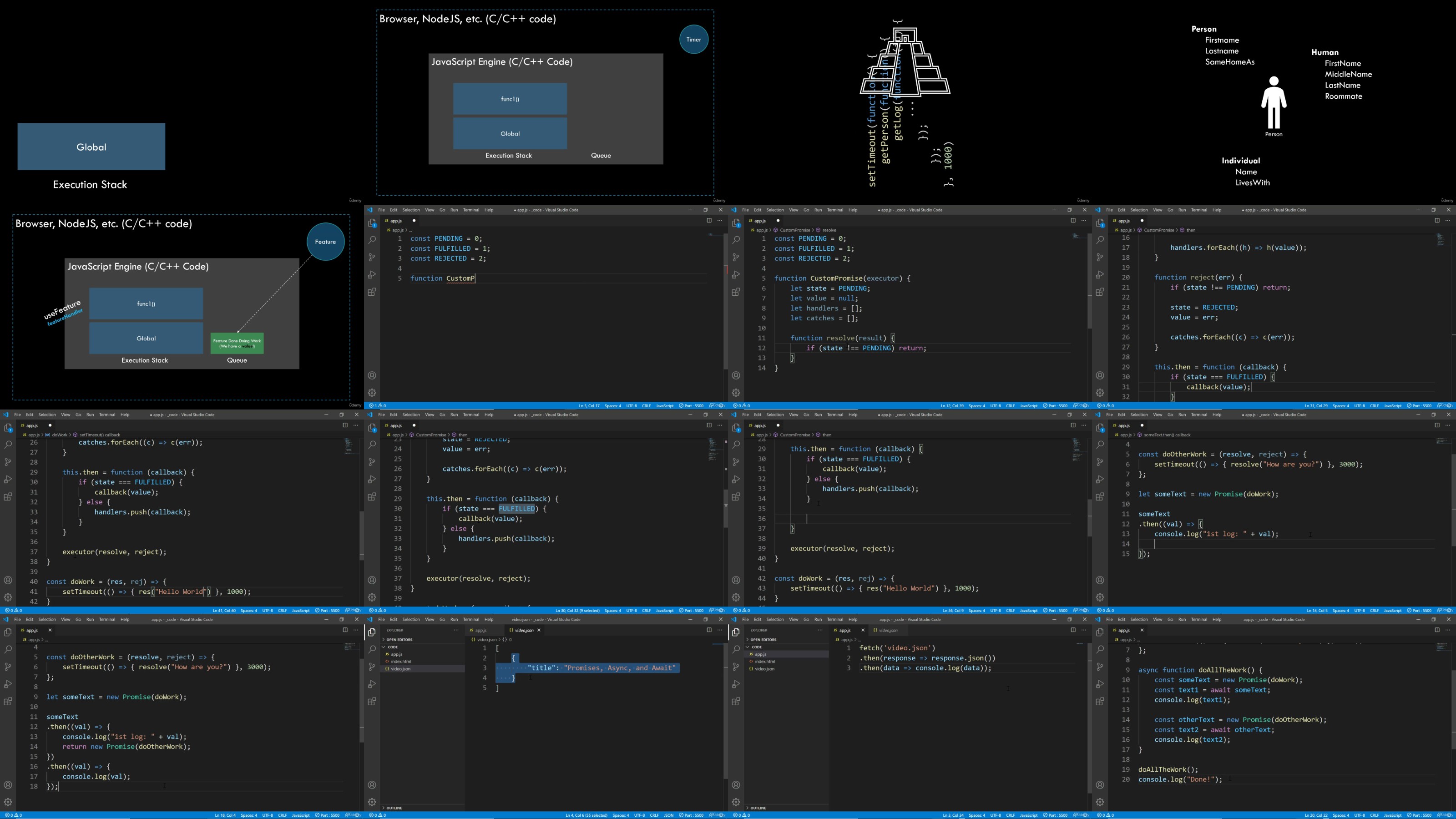Open Manage gear icon in video.json window
1456x819 pixels.
point(372,801)
